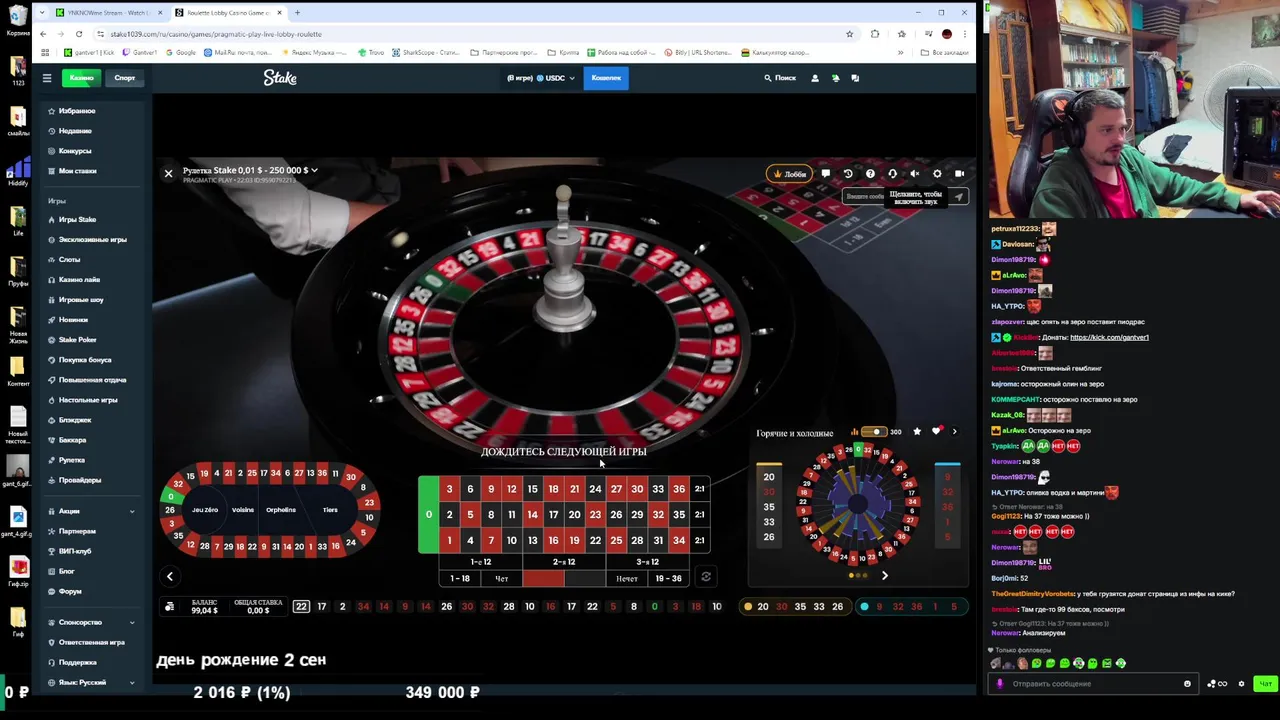
Task: Bet on the 1 - 18 field
Action: [460, 578]
